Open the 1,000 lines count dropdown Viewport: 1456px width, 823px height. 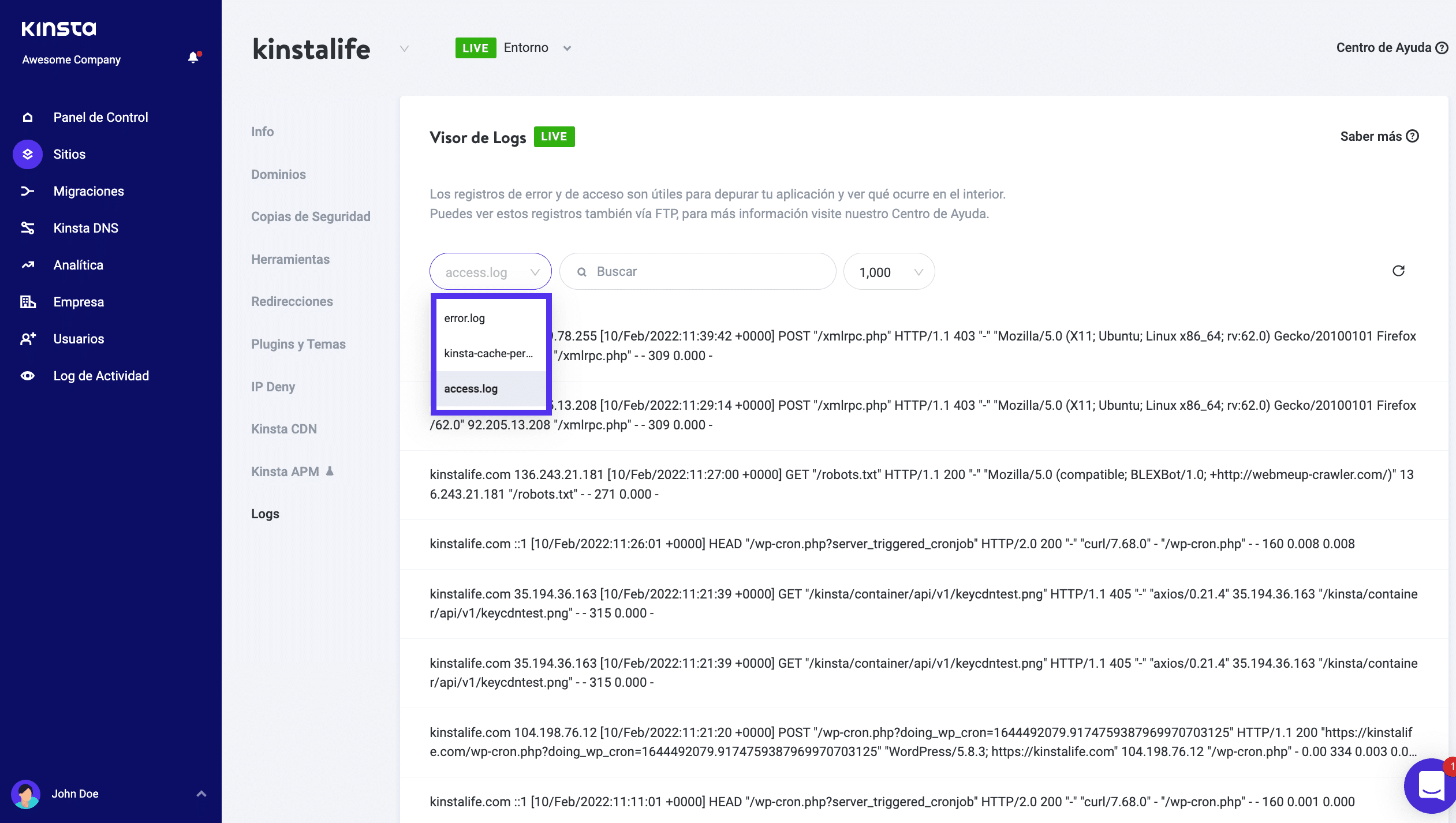[x=889, y=272]
